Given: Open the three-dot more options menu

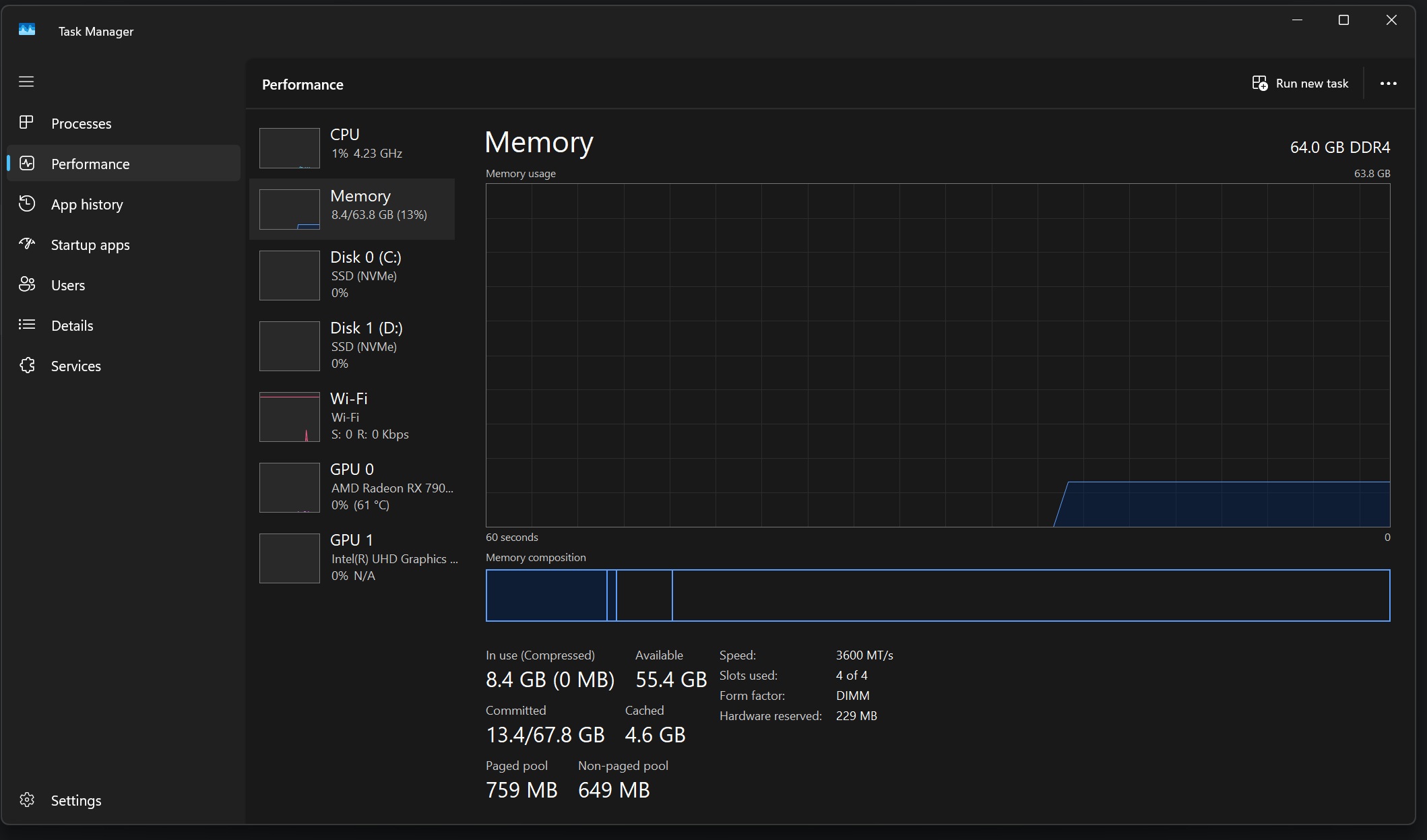Looking at the screenshot, I should point(1388,84).
